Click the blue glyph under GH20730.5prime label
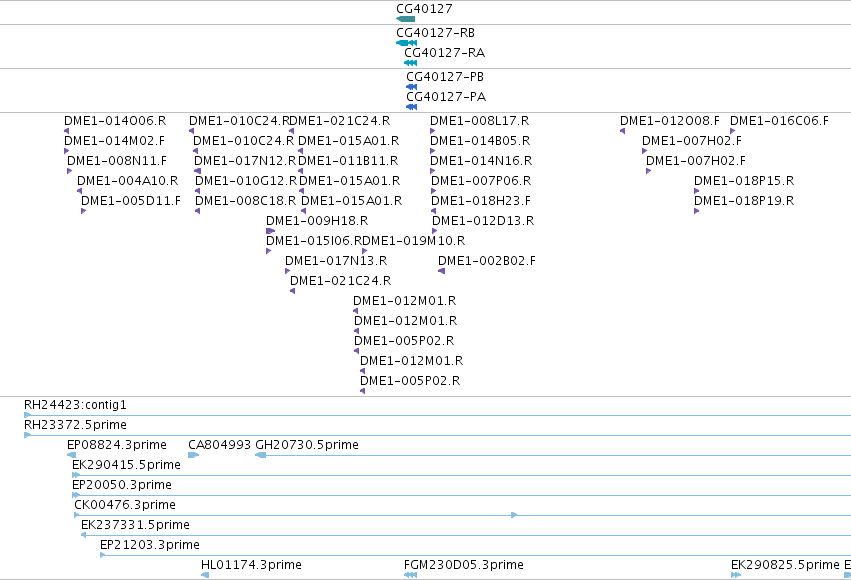Viewport: 851px width, 580px height. (261, 455)
